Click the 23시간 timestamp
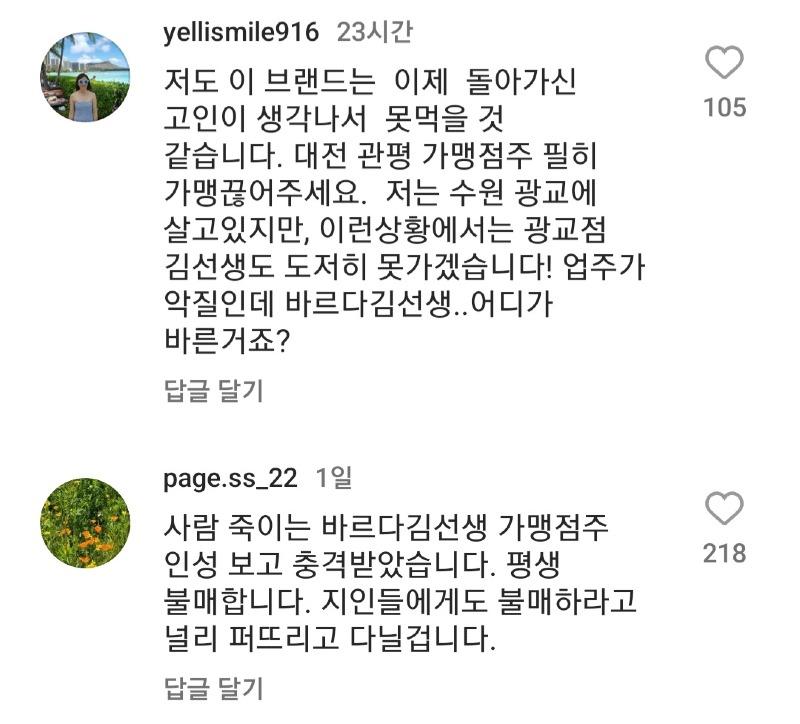 pos(374,33)
